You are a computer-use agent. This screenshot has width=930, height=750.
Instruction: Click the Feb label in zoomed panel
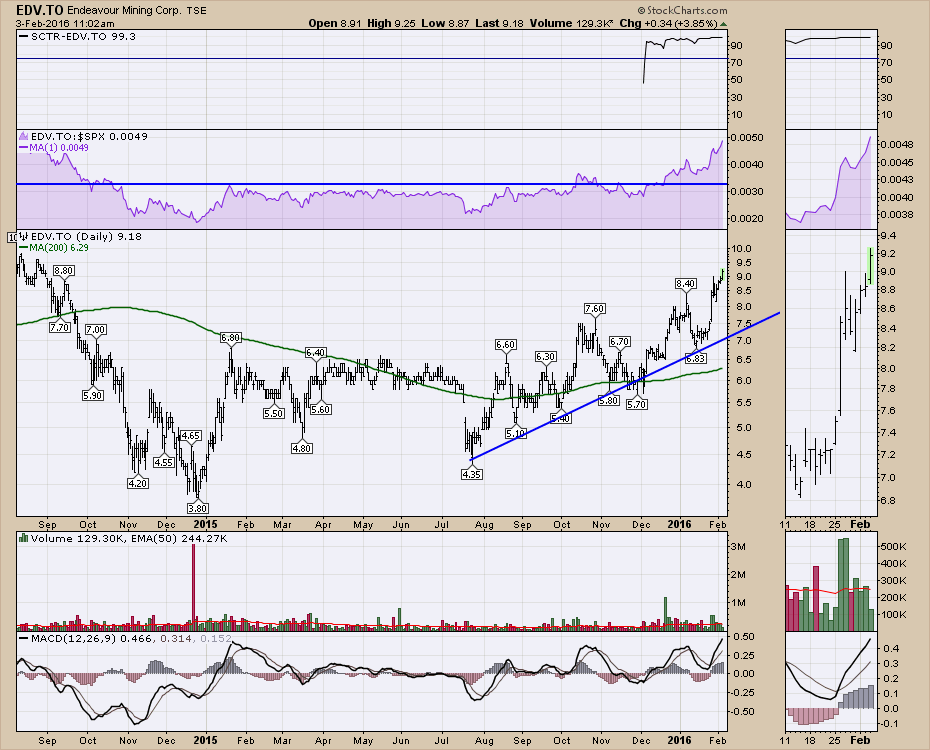[x=860, y=524]
